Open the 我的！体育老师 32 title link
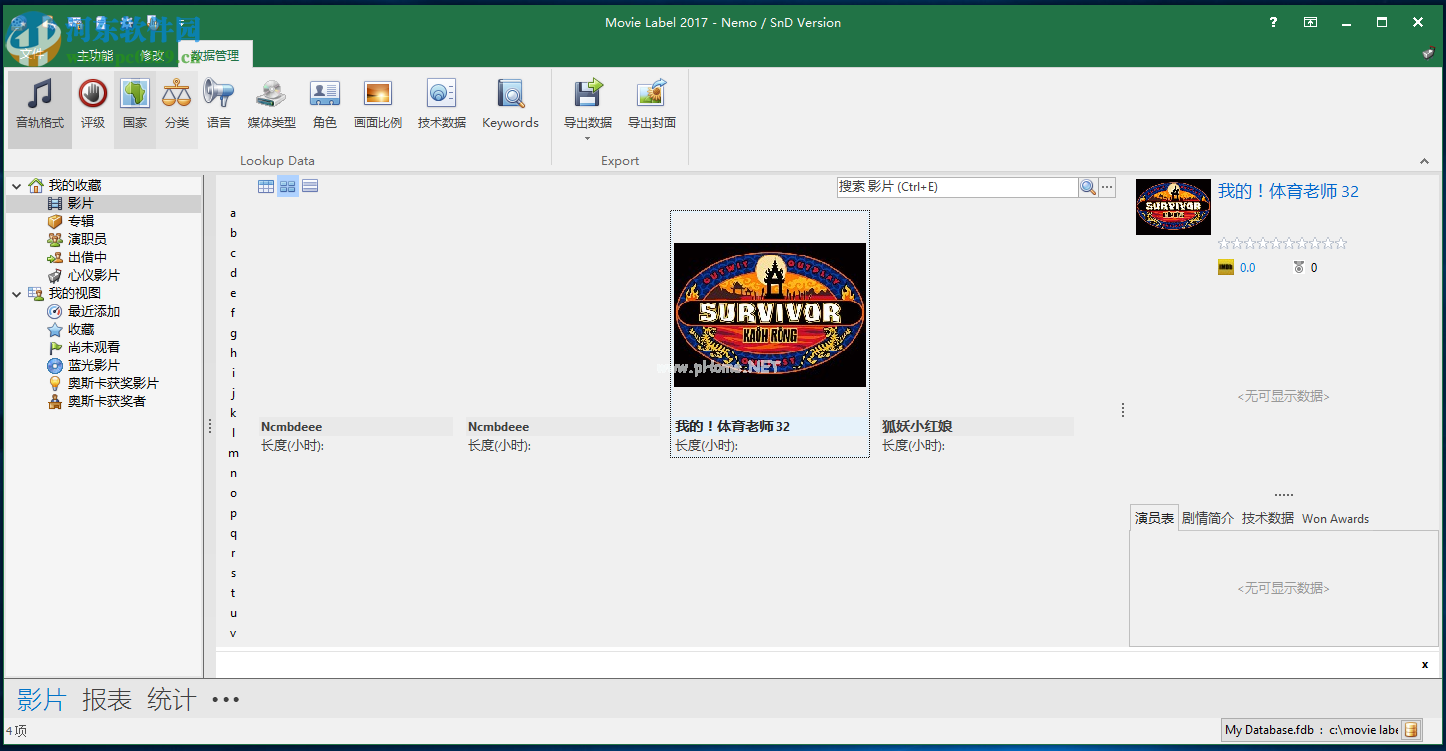Viewport: 1446px width, 751px height. point(1288,191)
